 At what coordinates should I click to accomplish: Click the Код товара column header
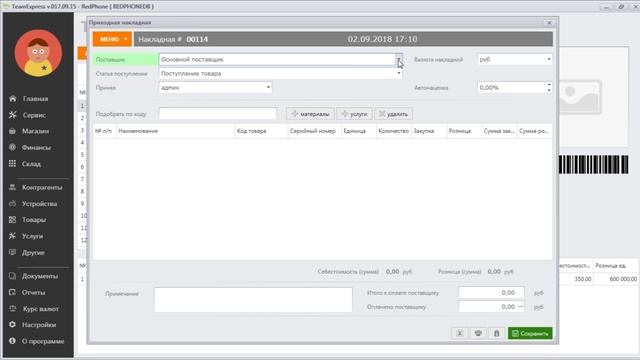click(x=261, y=131)
